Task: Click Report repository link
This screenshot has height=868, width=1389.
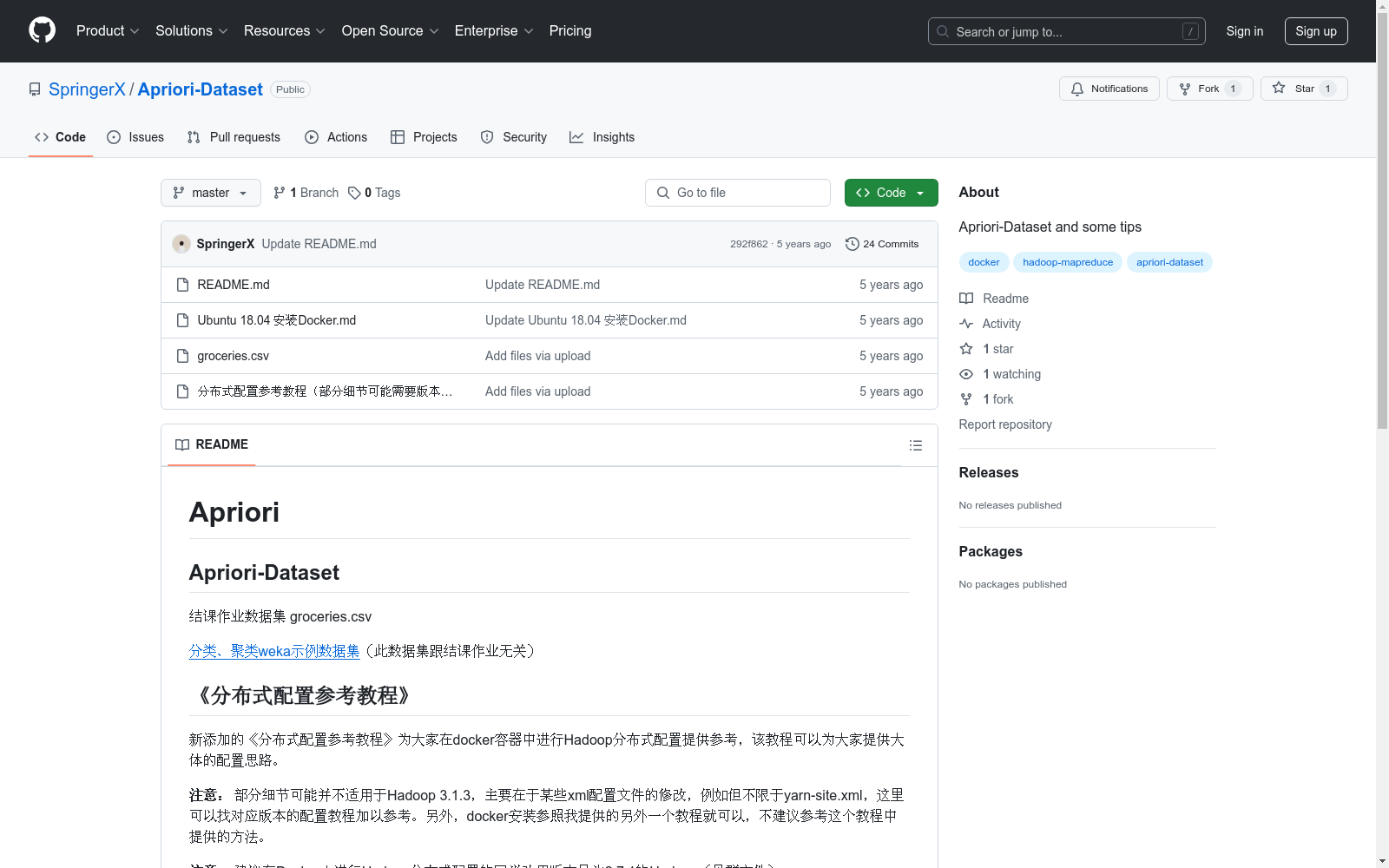Action: pos(1005,424)
